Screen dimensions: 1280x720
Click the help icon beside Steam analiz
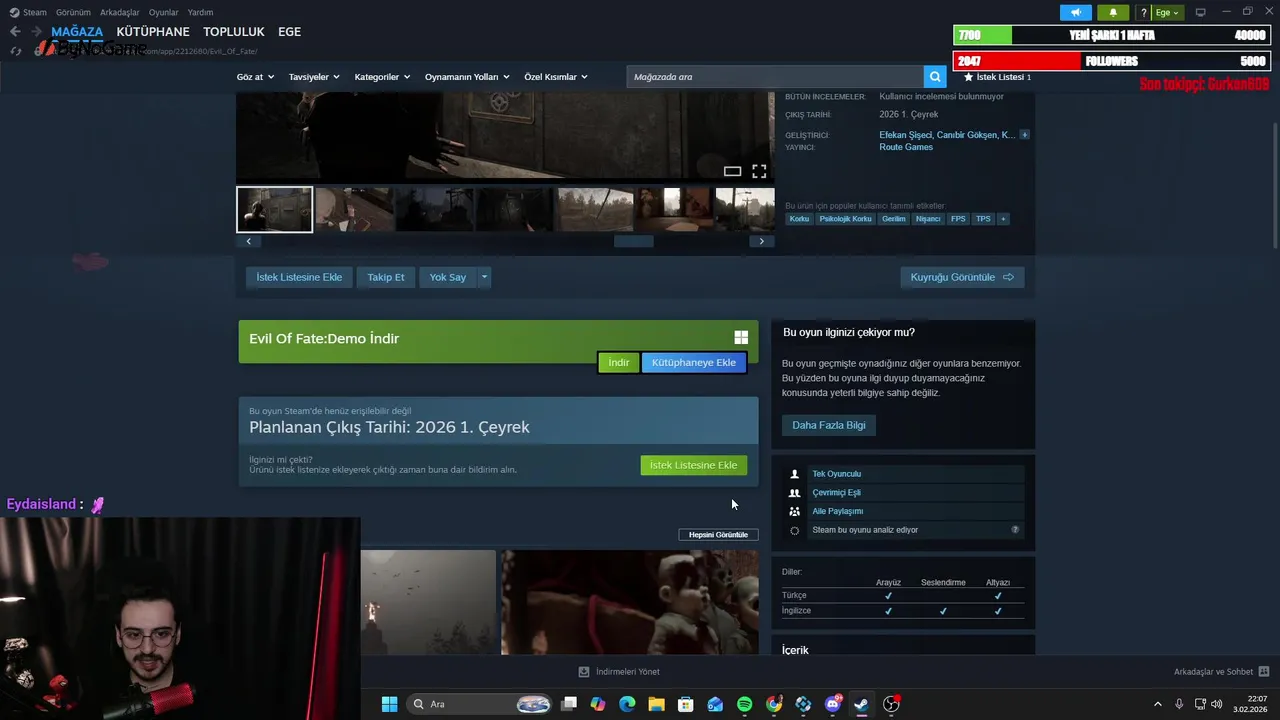point(1015,530)
